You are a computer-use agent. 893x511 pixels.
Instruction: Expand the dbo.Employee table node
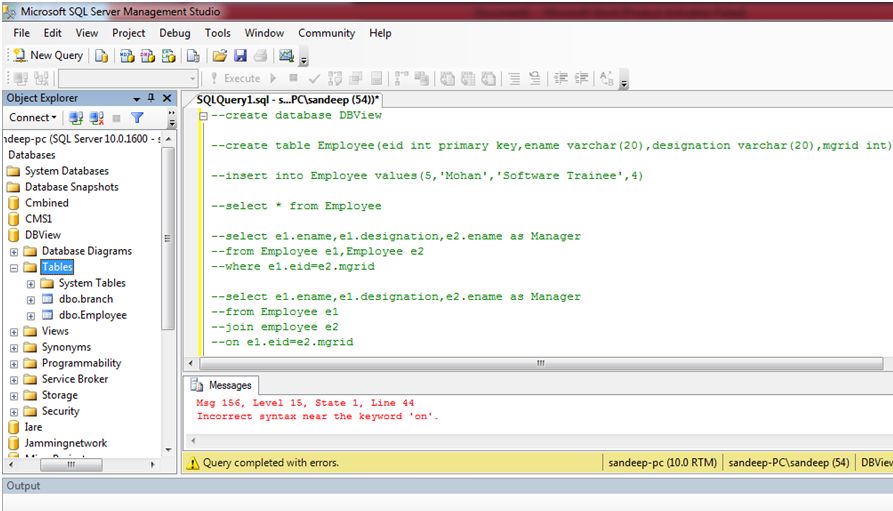(x=31, y=316)
